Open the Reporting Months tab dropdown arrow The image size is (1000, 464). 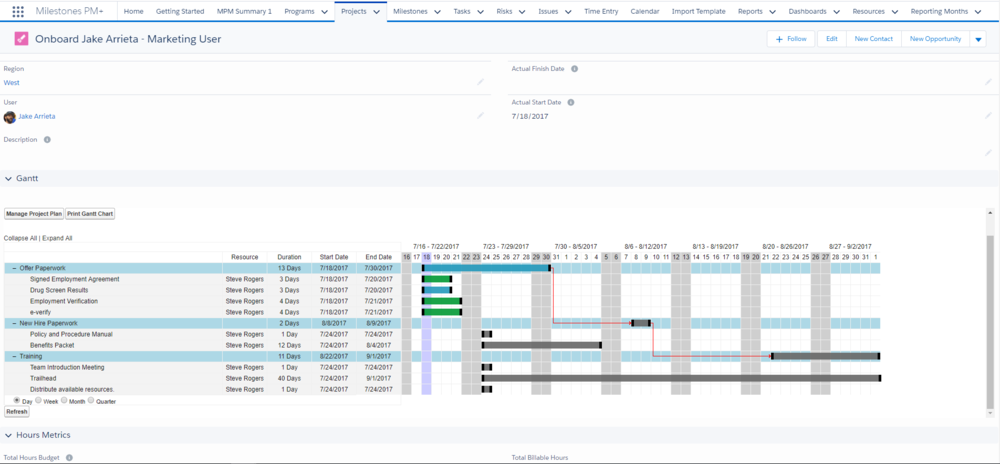click(978, 11)
